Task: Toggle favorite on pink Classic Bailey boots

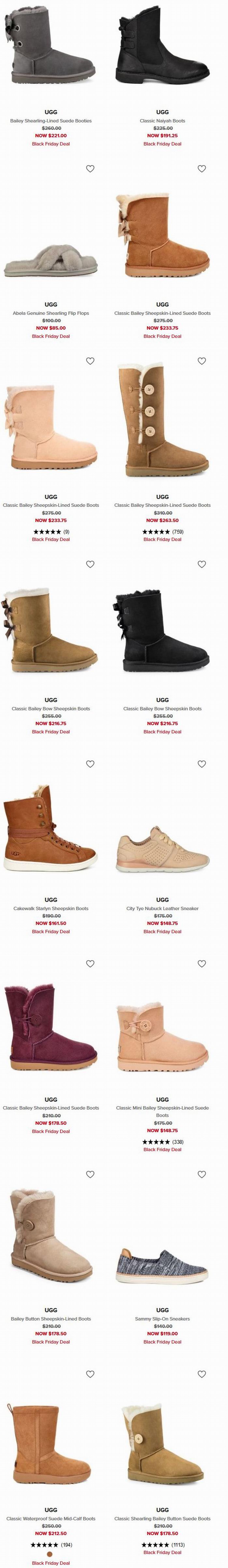Action: tap(90, 361)
